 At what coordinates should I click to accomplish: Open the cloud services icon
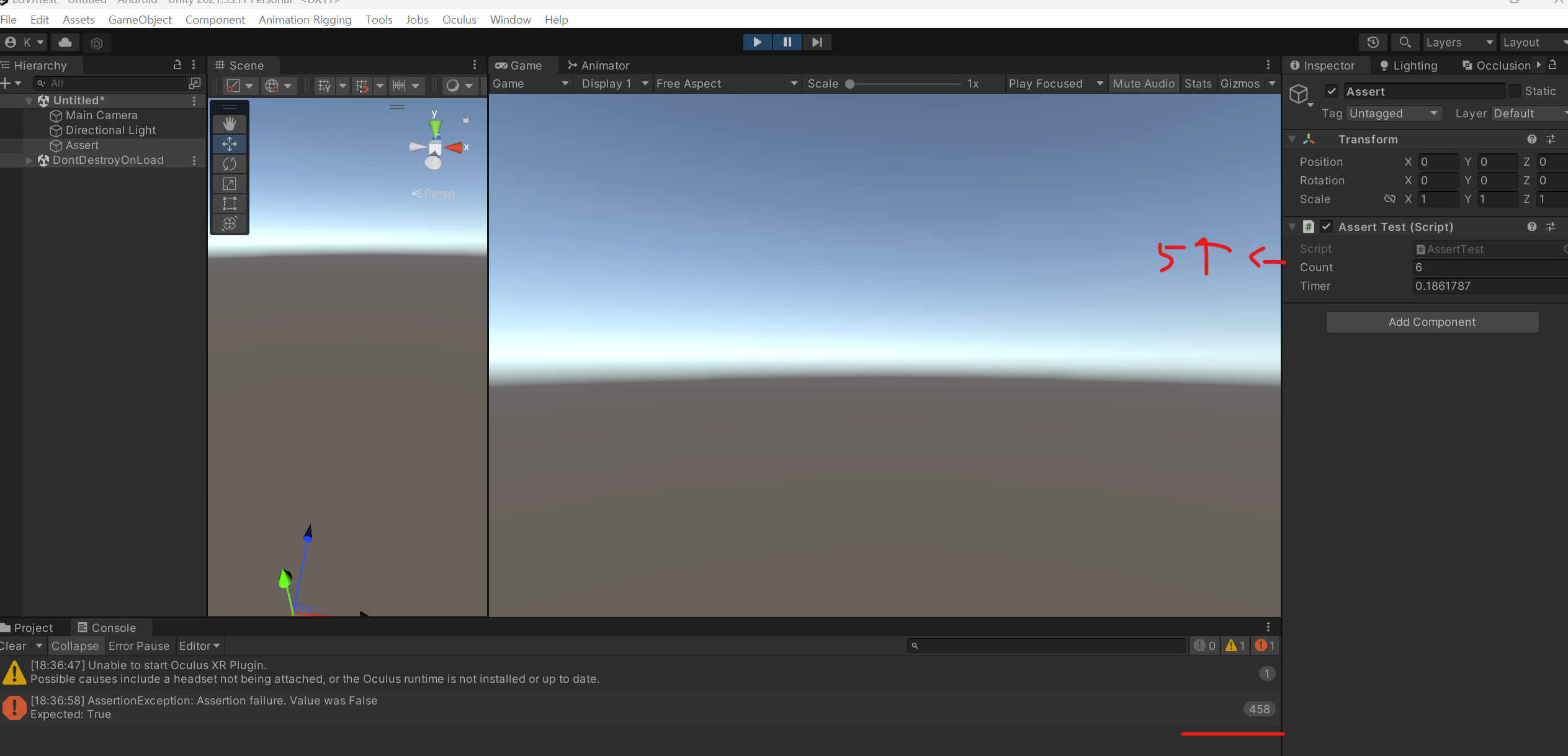[x=65, y=42]
